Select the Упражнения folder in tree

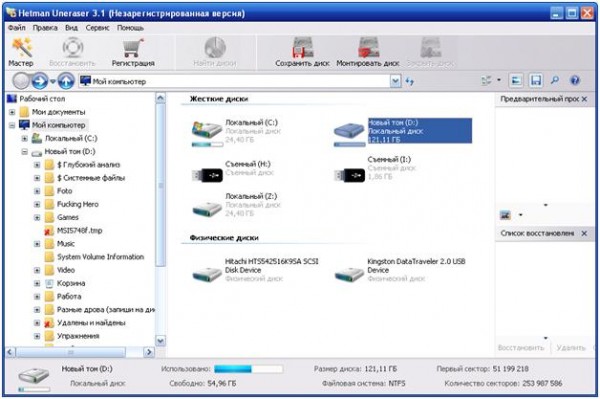click(78, 336)
